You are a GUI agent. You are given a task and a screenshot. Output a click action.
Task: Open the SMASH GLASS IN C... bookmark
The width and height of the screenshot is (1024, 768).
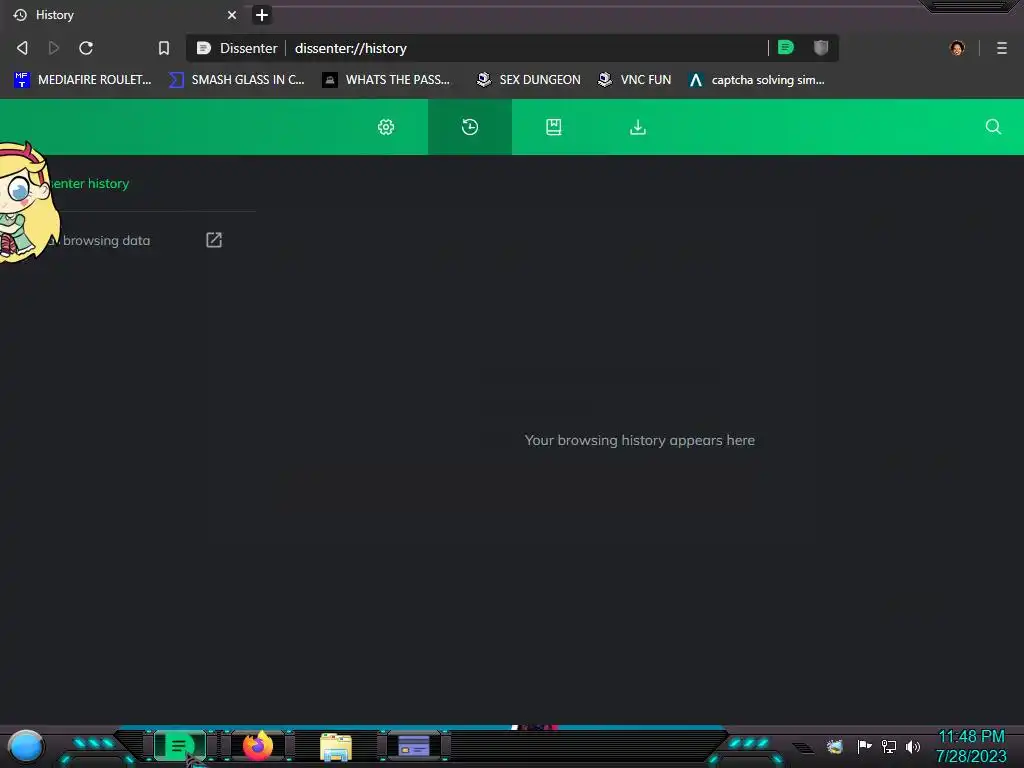(x=237, y=80)
